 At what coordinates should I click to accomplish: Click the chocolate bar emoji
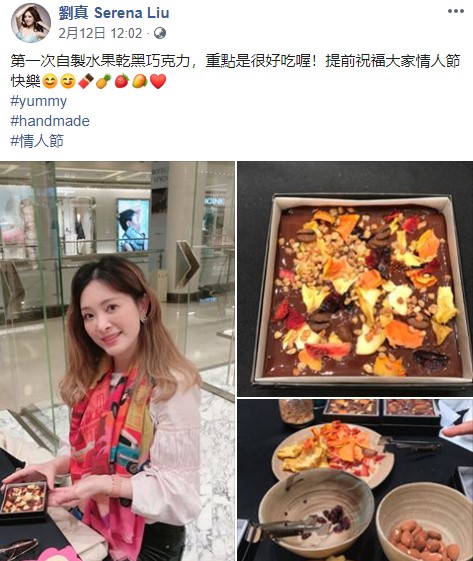(86, 81)
